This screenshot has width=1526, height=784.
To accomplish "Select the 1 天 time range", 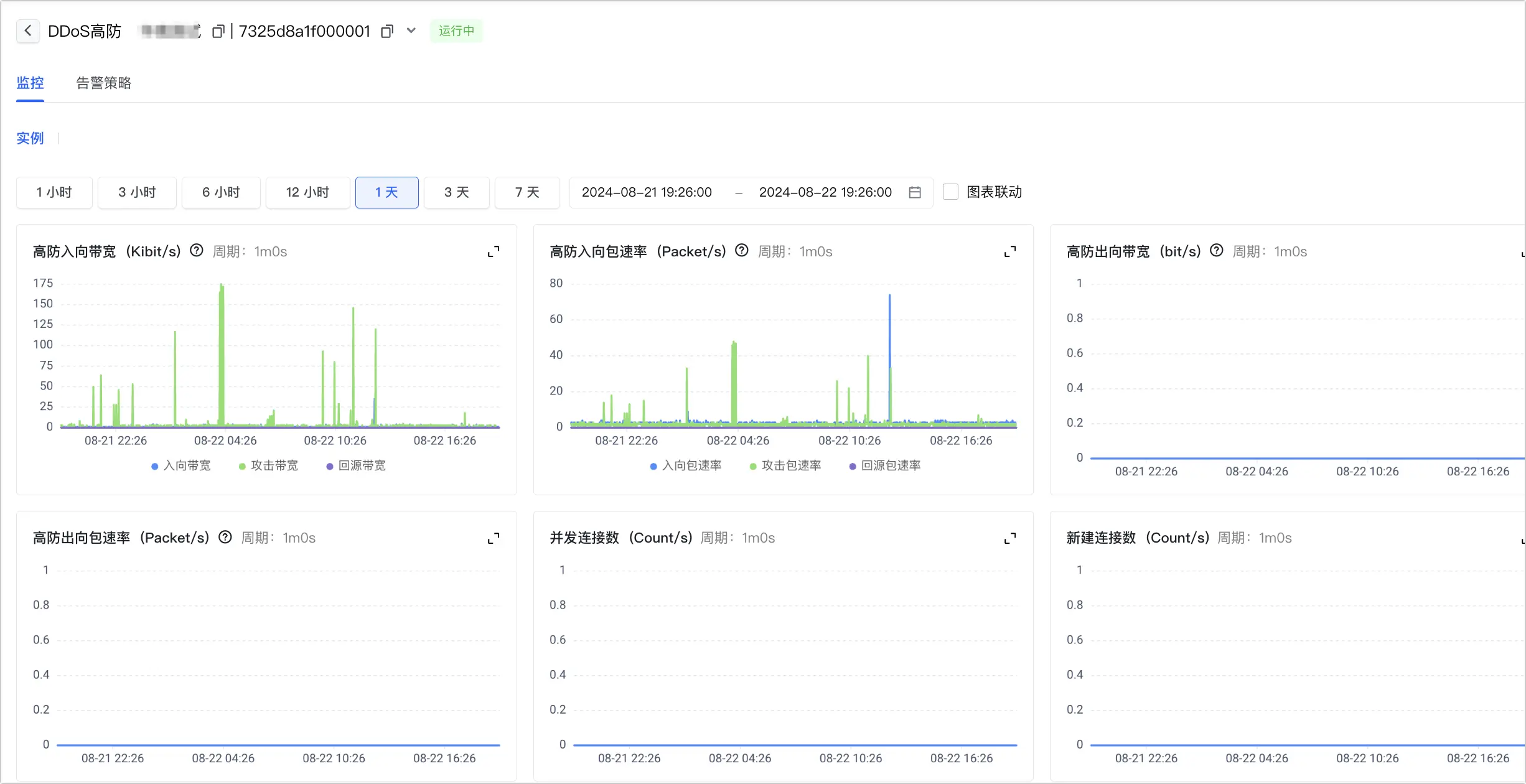I will click(386, 192).
